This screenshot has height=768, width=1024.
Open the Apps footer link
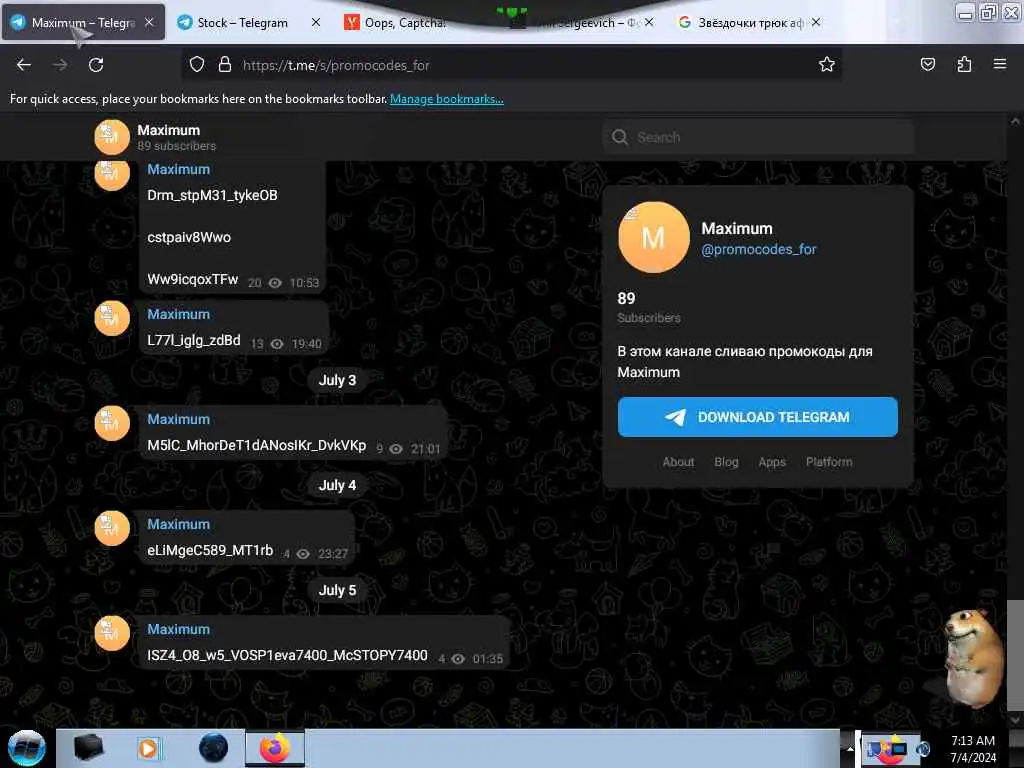(772, 462)
